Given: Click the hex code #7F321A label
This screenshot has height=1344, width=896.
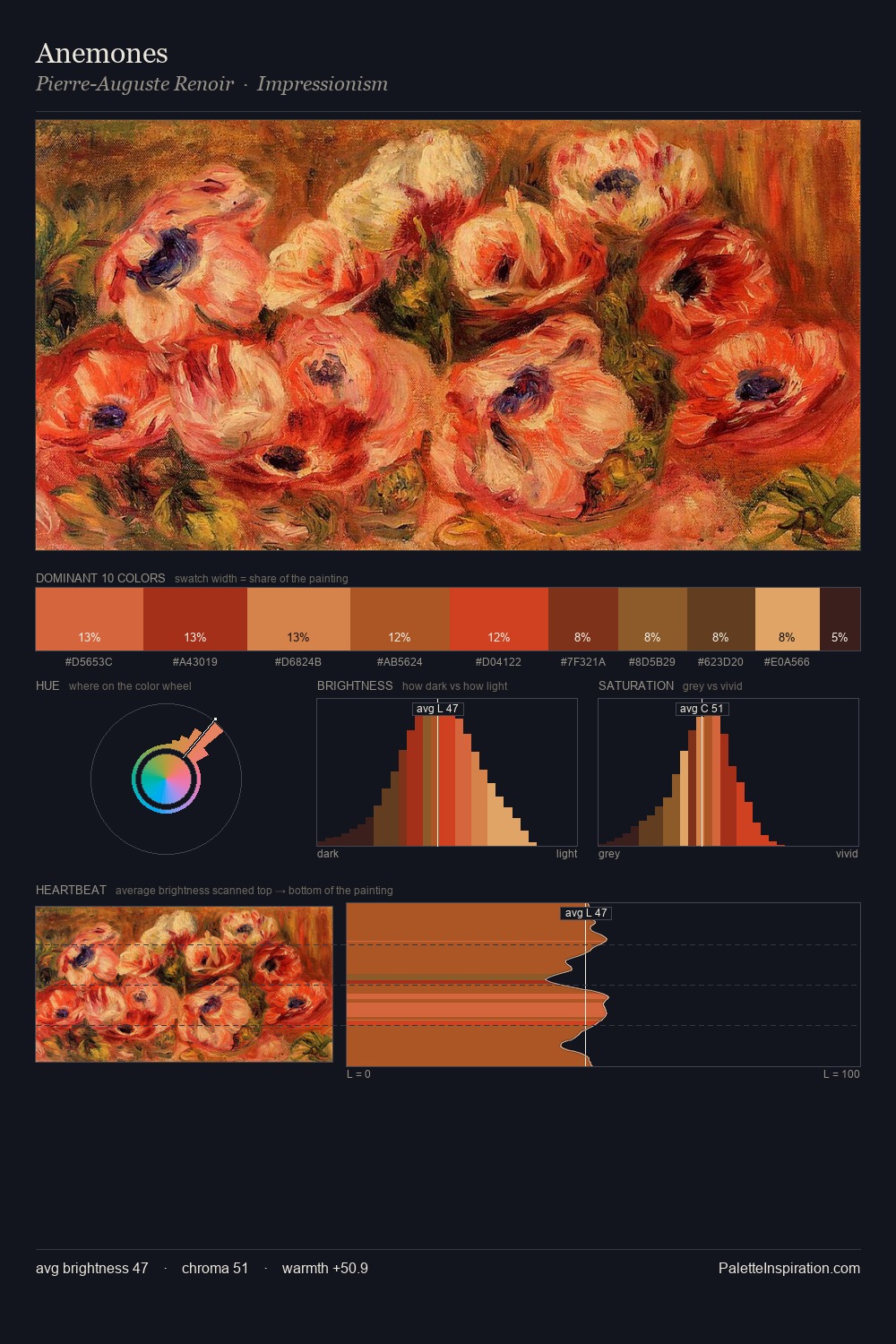Looking at the screenshot, I should [x=583, y=662].
